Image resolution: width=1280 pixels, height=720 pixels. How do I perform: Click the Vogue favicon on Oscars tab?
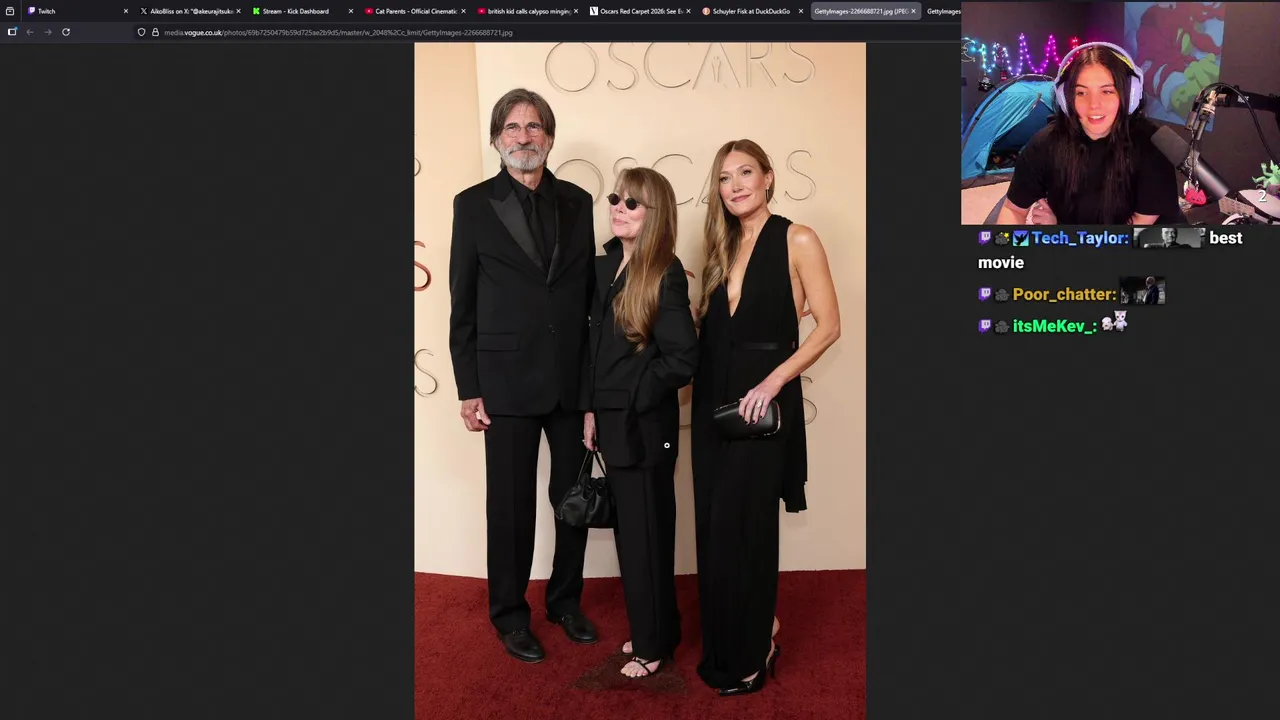click(594, 11)
